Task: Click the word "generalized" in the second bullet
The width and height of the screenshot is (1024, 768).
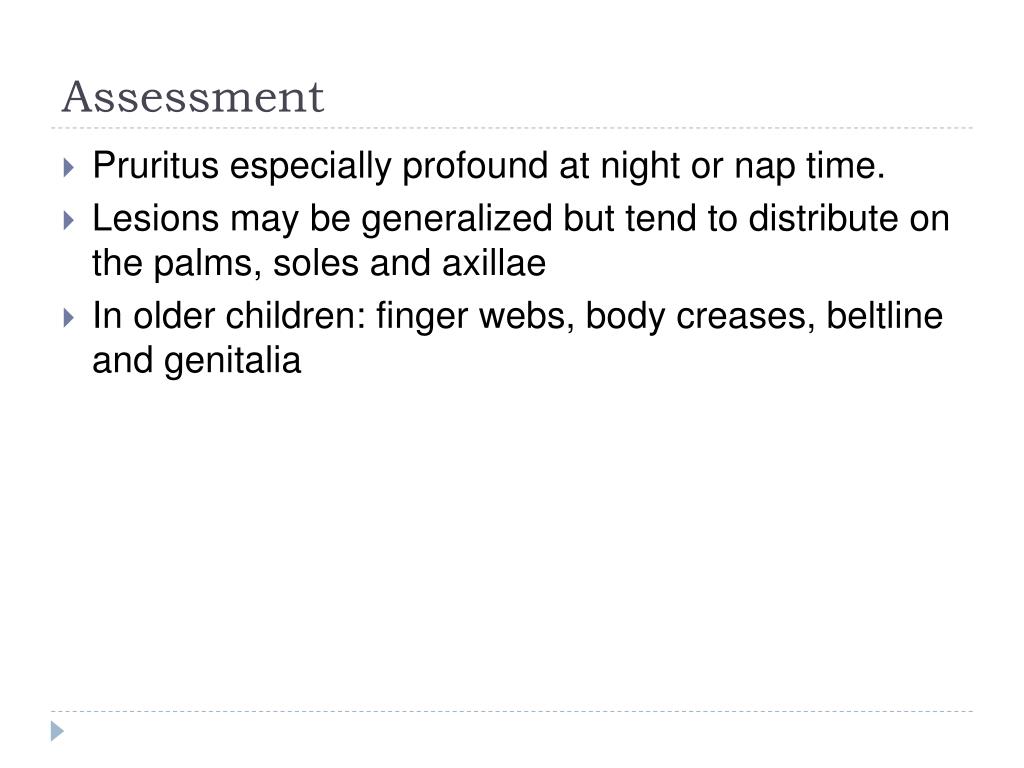Action: click(x=456, y=219)
